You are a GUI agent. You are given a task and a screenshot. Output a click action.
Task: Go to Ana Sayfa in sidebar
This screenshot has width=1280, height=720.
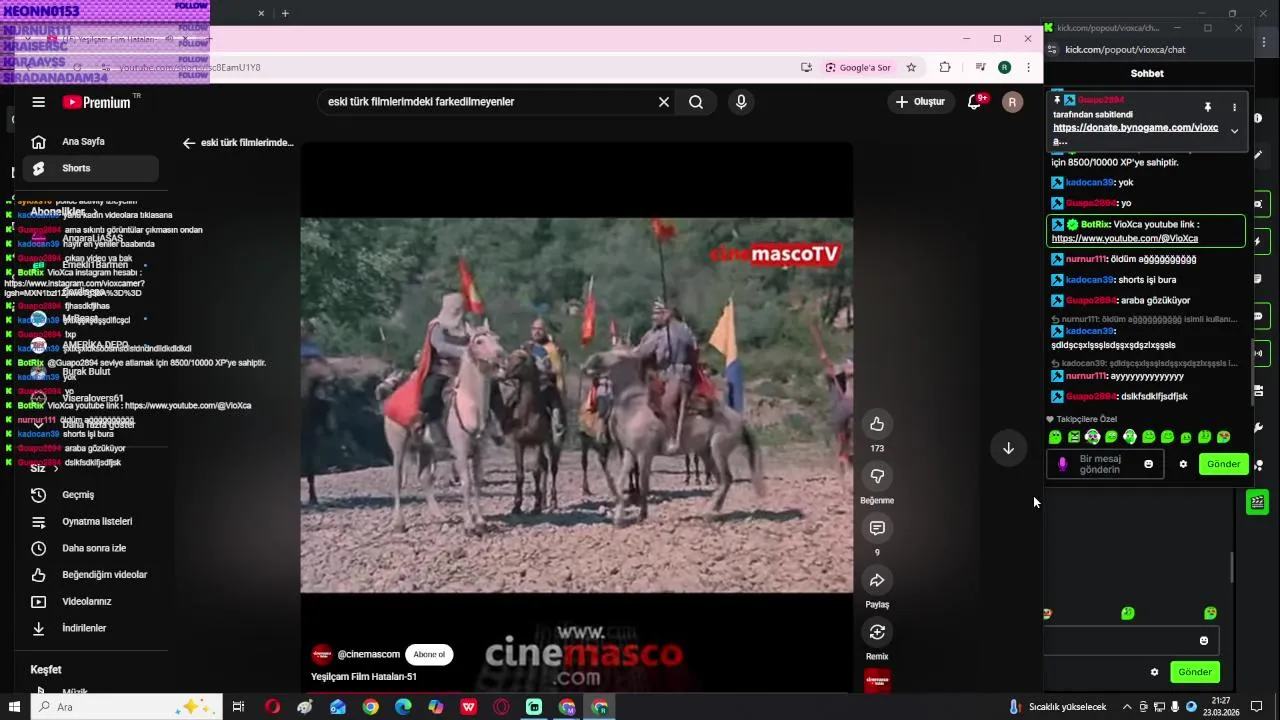click(x=90, y=142)
